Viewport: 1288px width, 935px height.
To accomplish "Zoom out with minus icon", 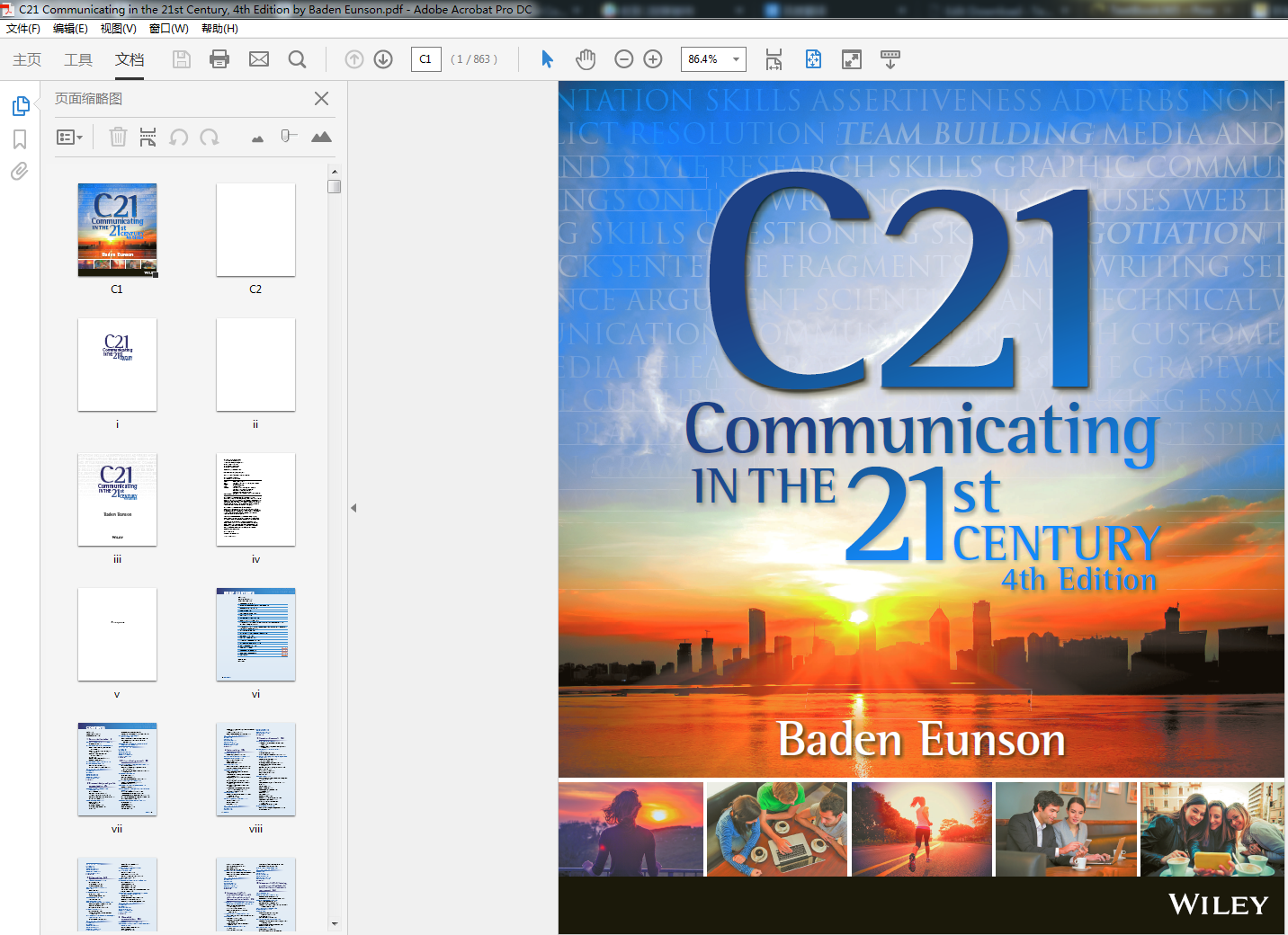I will (624, 59).
